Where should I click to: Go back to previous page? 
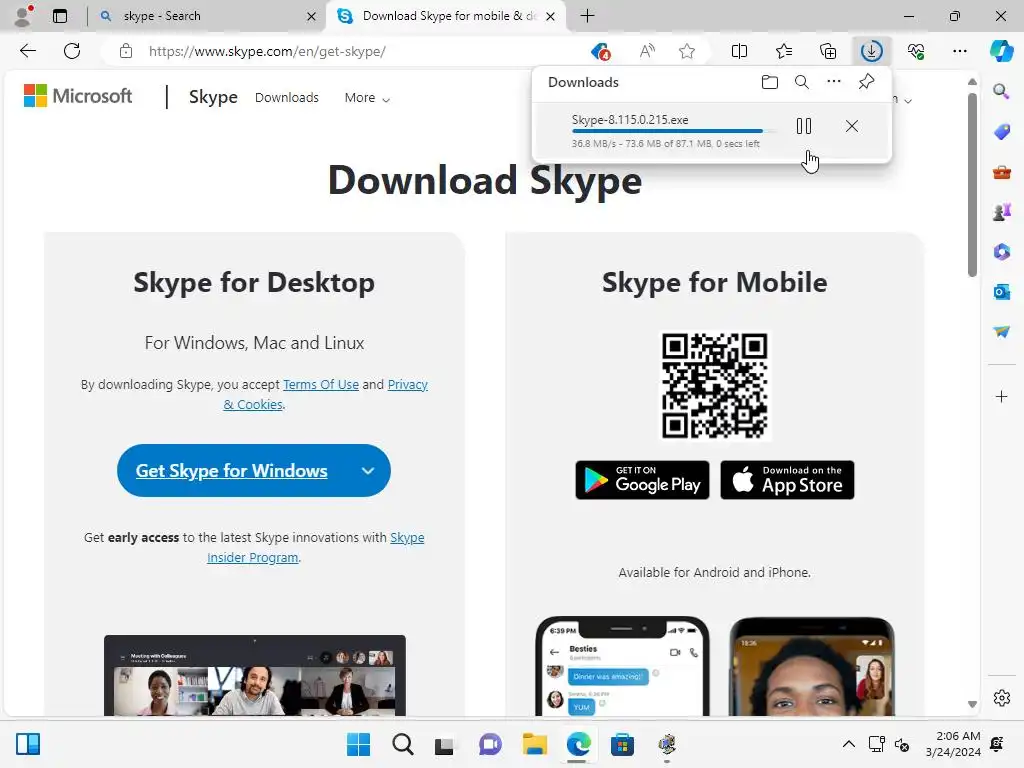pos(28,51)
